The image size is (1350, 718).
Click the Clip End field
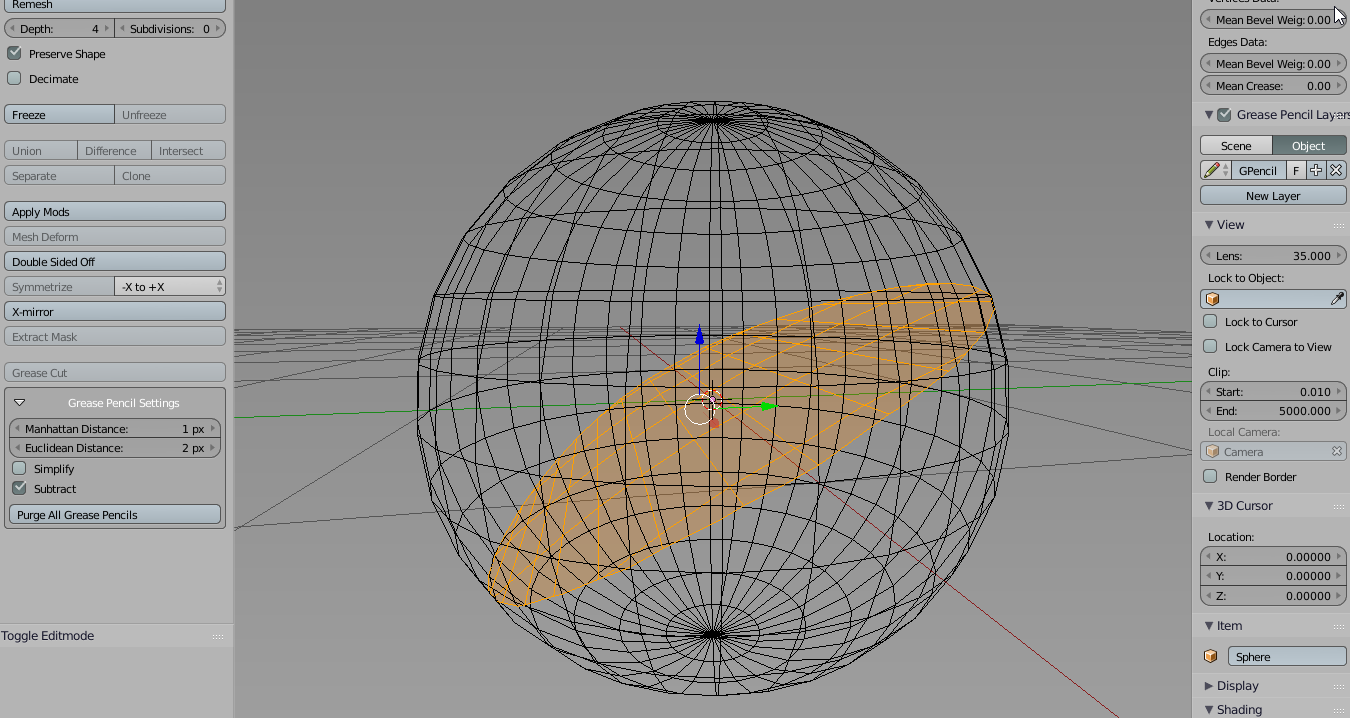(1273, 411)
